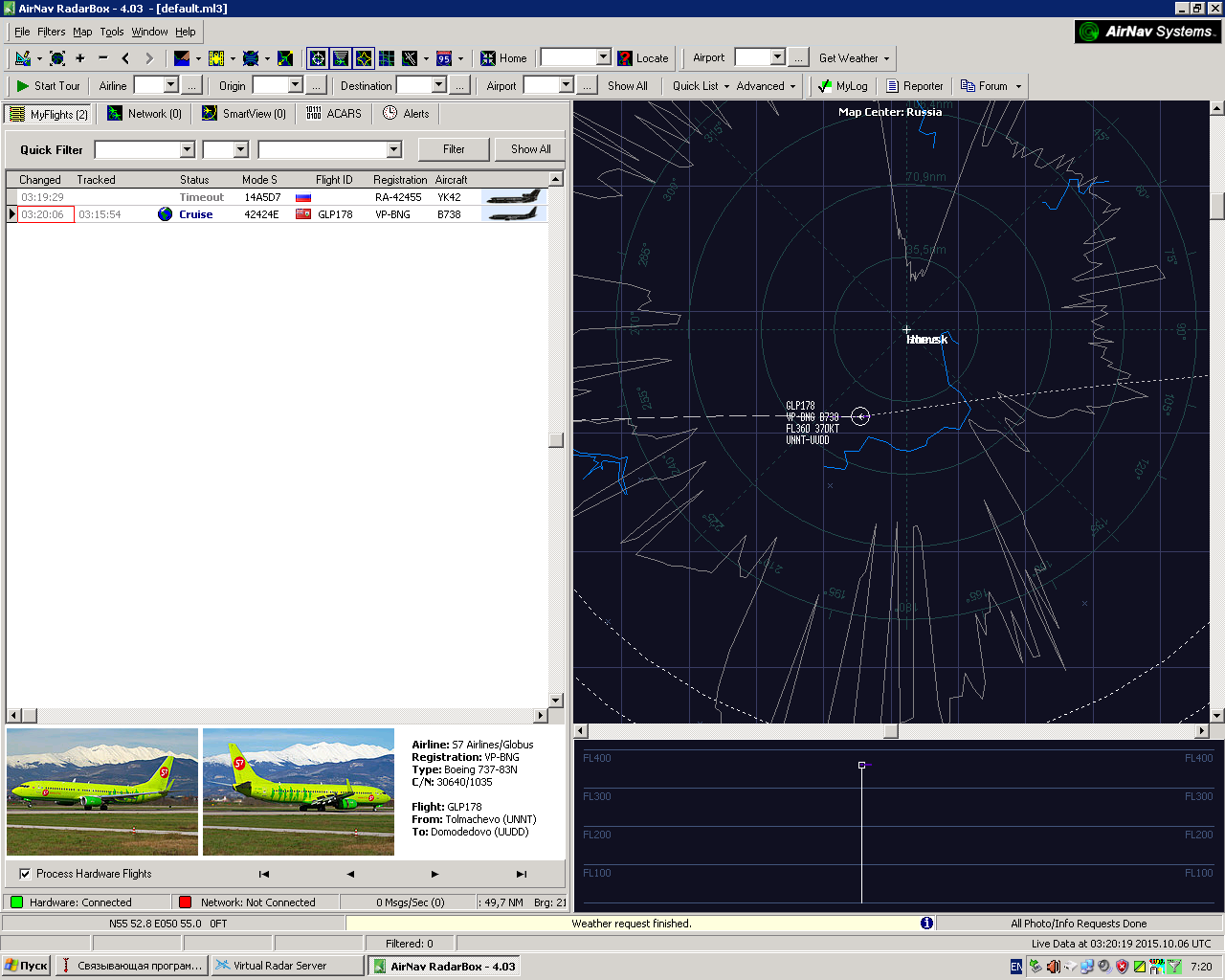Click the yellow grid map layer icon
This screenshot has width=1225, height=980.
pyautogui.click(x=216, y=58)
